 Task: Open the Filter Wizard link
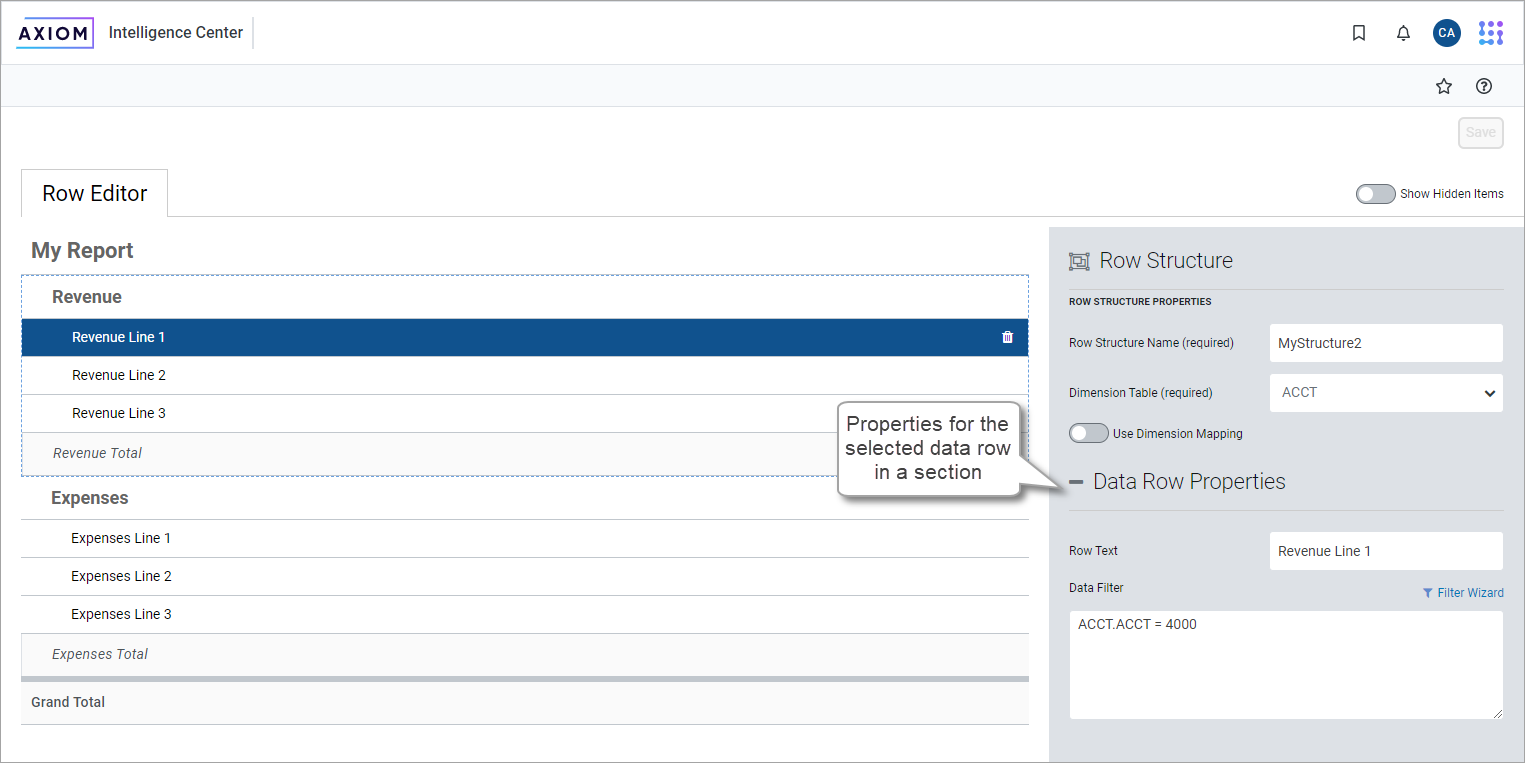point(1462,593)
